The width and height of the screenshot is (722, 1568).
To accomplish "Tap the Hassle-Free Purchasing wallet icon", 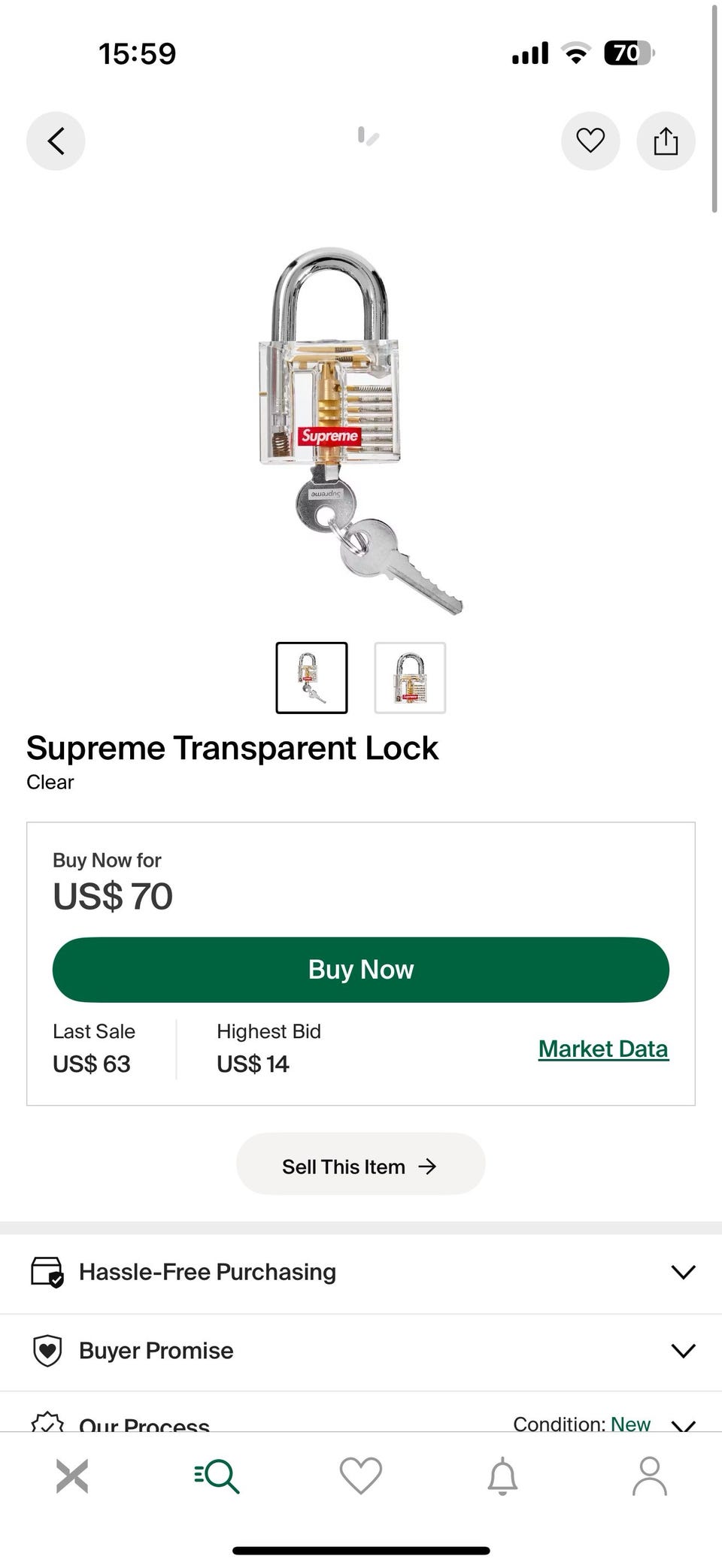I will click(x=47, y=1272).
